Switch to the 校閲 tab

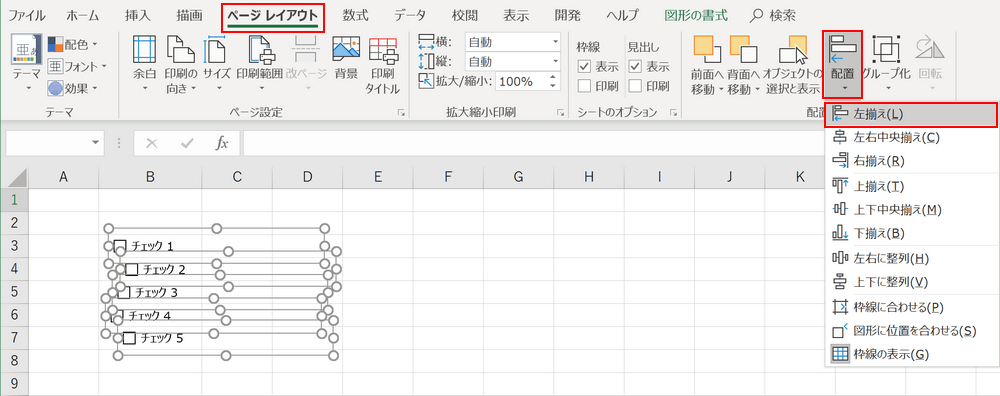464,15
